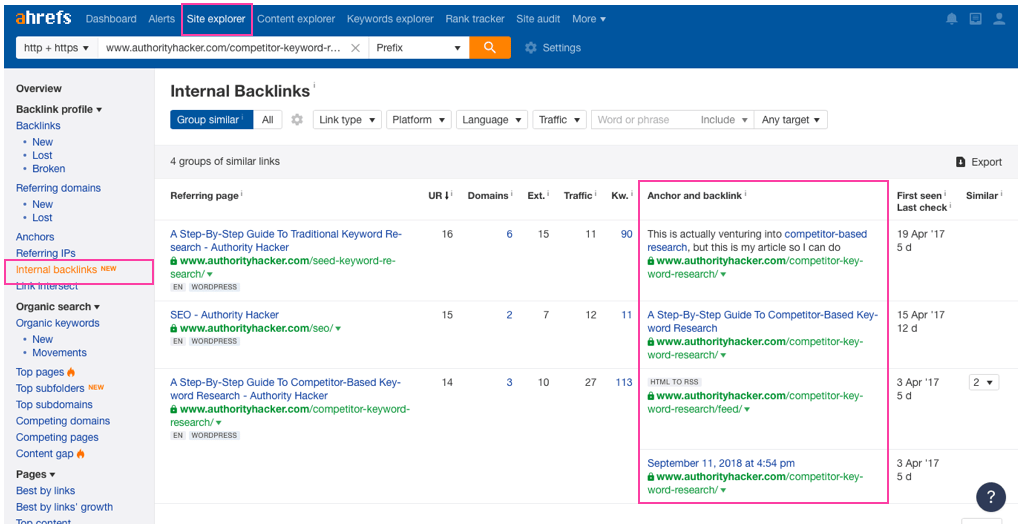Enable the Group similar toggle

point(210,120)
